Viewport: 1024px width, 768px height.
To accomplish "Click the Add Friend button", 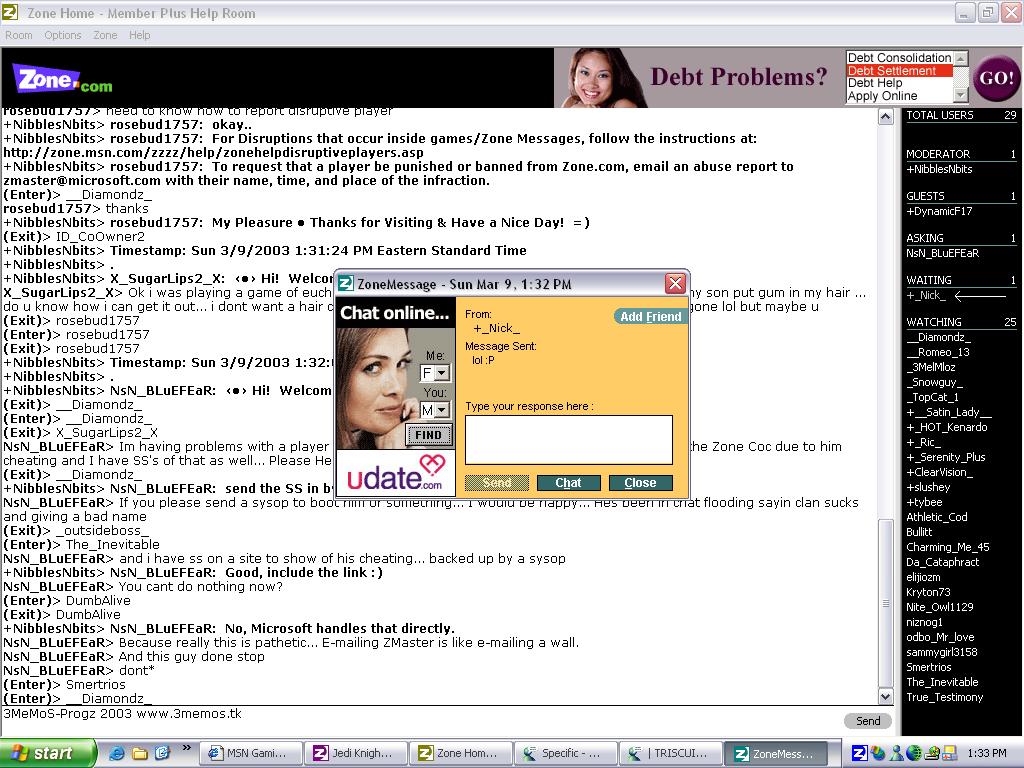I will [x=650, y=316].
